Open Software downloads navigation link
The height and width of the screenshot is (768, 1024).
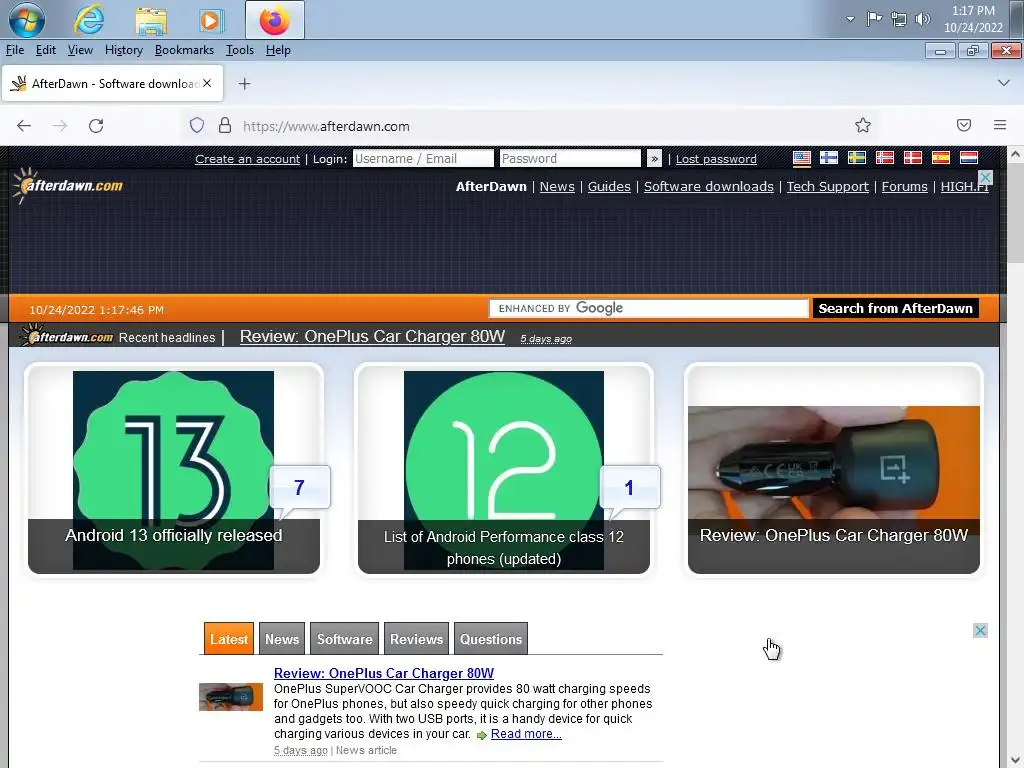(x=709, y=186)
